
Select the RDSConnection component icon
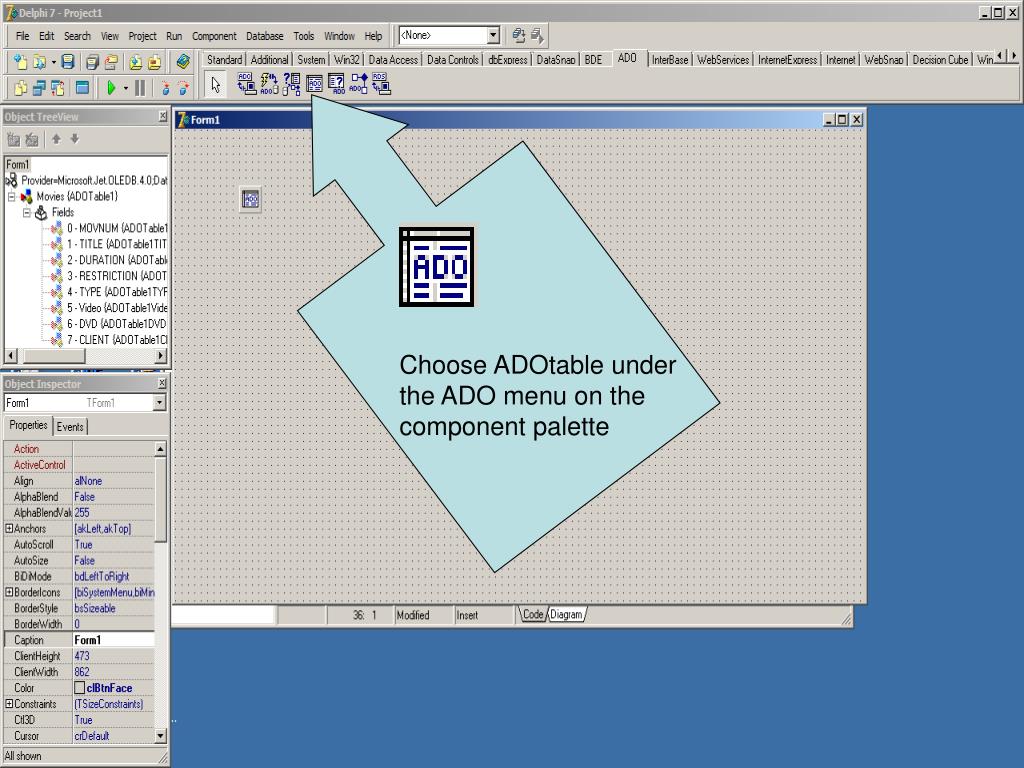(381, 84)
